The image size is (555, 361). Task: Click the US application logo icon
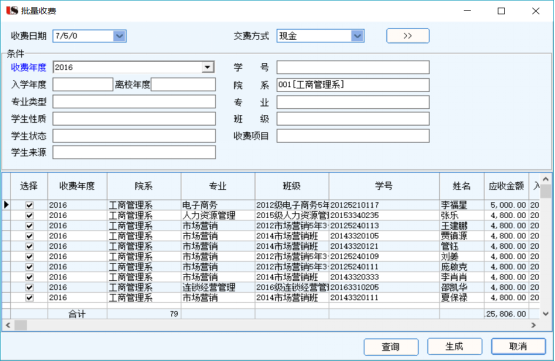[12, 11]
